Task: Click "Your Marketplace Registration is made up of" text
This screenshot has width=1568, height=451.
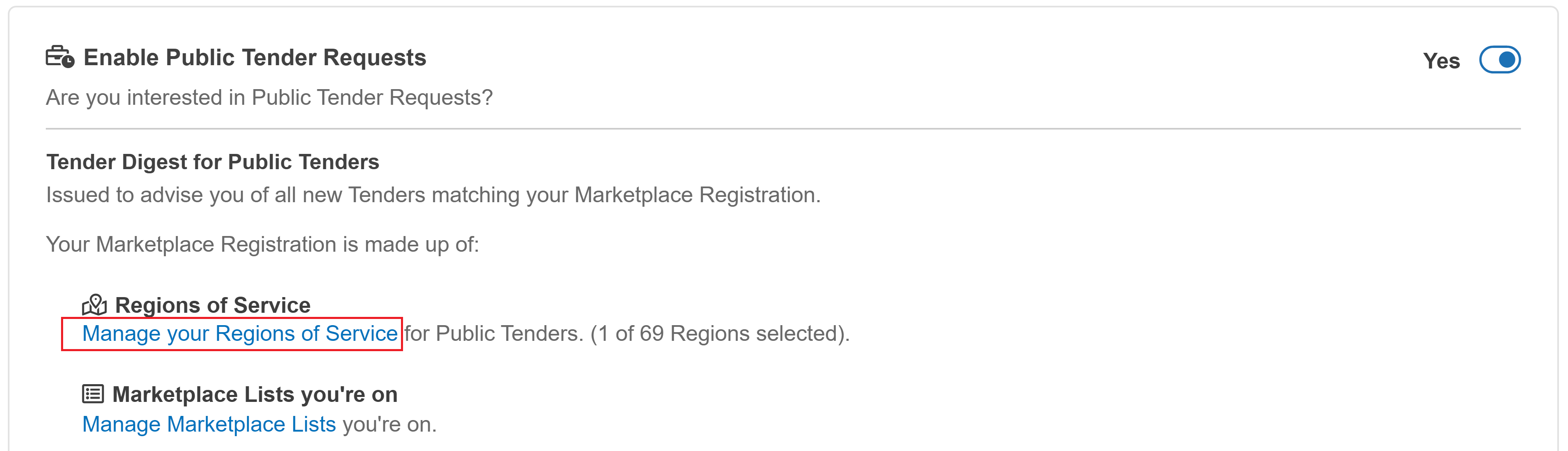Action: (262, 244)
